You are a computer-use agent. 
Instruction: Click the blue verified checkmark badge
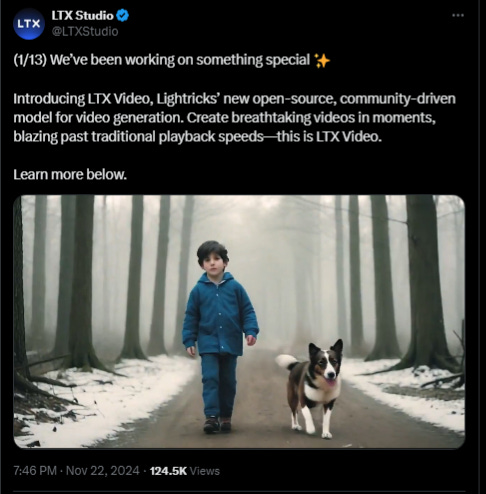coord(123,16)
